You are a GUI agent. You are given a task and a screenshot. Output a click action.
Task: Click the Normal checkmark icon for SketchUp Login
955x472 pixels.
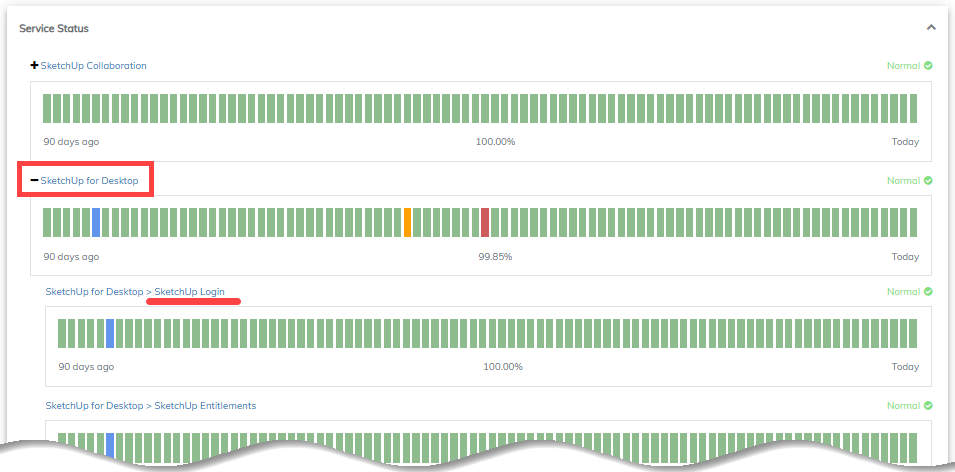(x=928, y=292)
